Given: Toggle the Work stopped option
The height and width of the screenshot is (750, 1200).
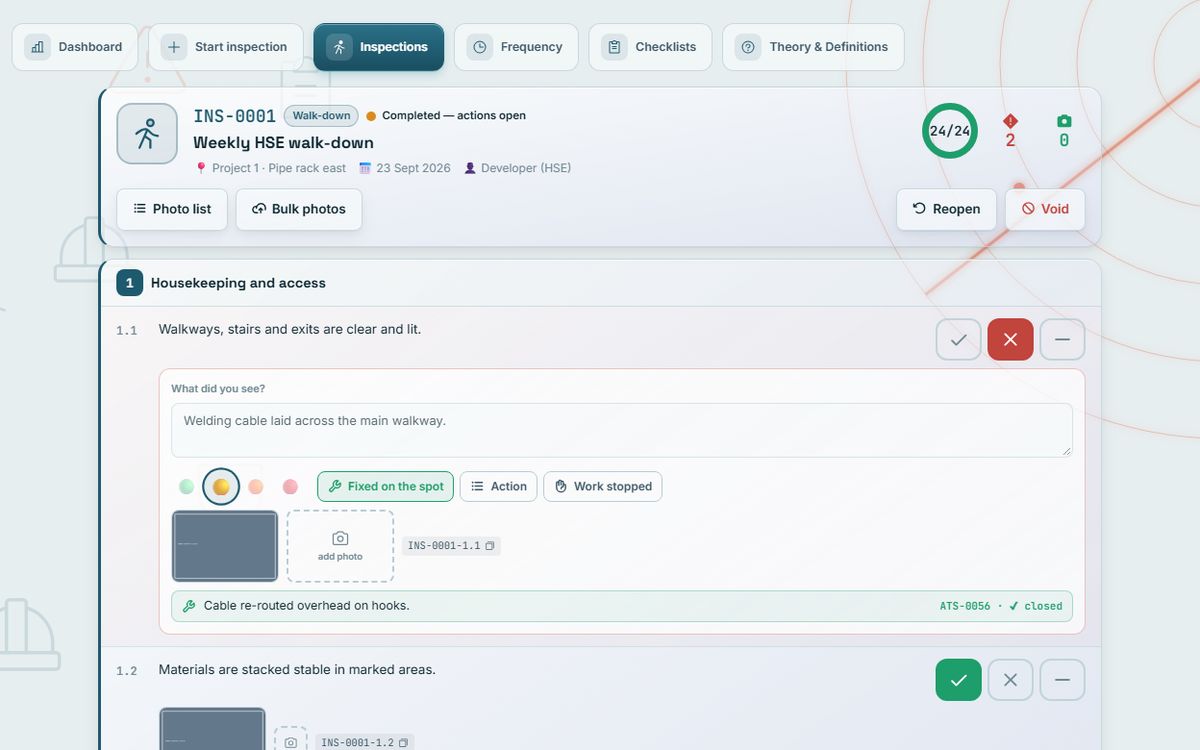Looking at the screenshot, I should pos(603,487).
